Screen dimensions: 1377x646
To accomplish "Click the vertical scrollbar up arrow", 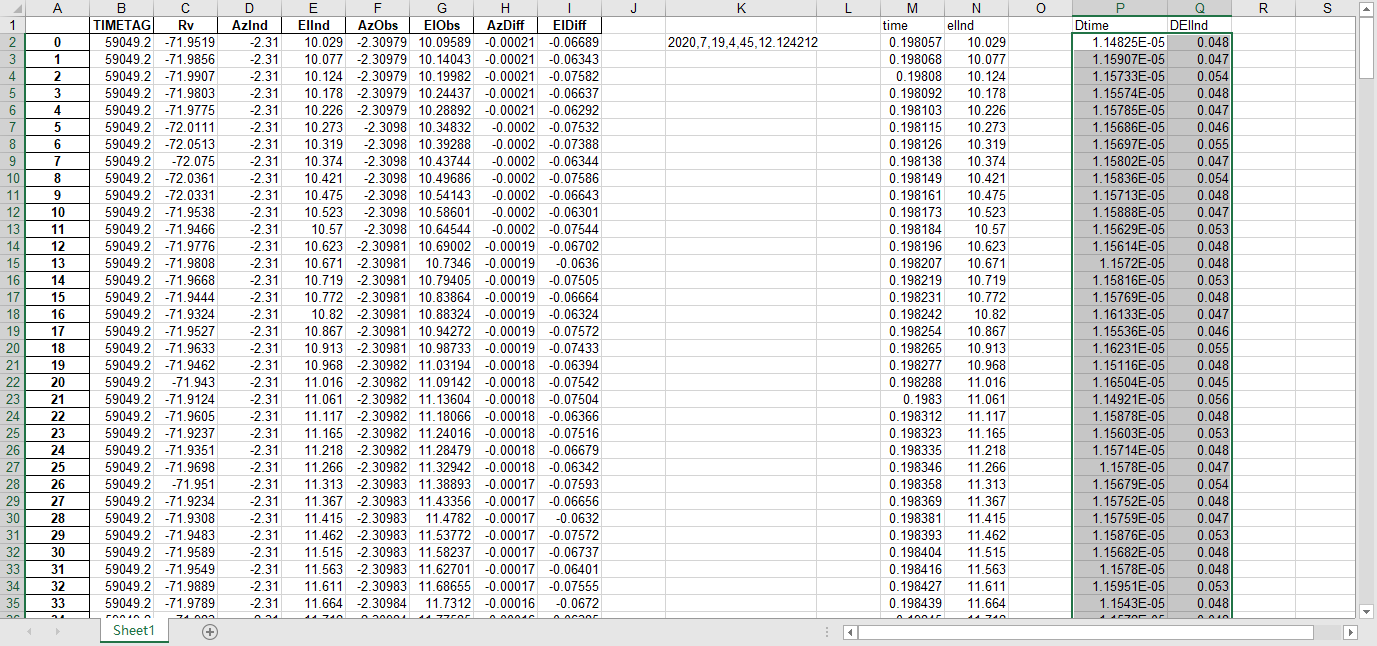I will pos(1366,9).
